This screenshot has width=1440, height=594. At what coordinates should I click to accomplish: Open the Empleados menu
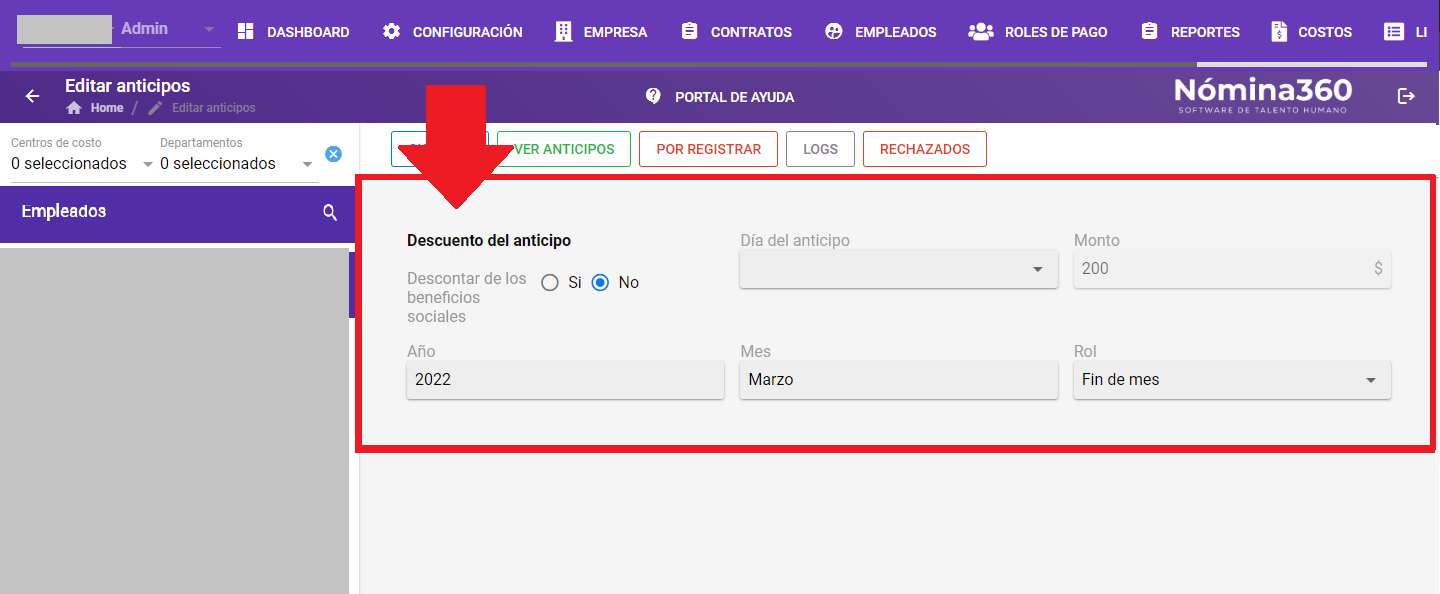coord(881,32)
